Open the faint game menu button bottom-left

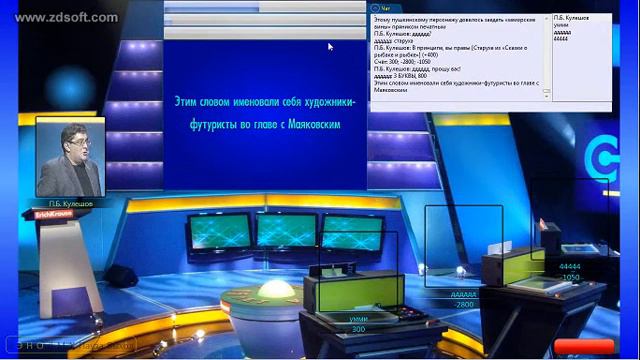[71, 346]
